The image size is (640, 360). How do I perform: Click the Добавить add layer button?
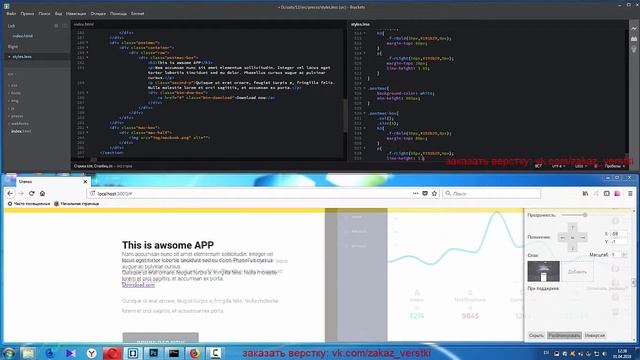tap(578, 271)
